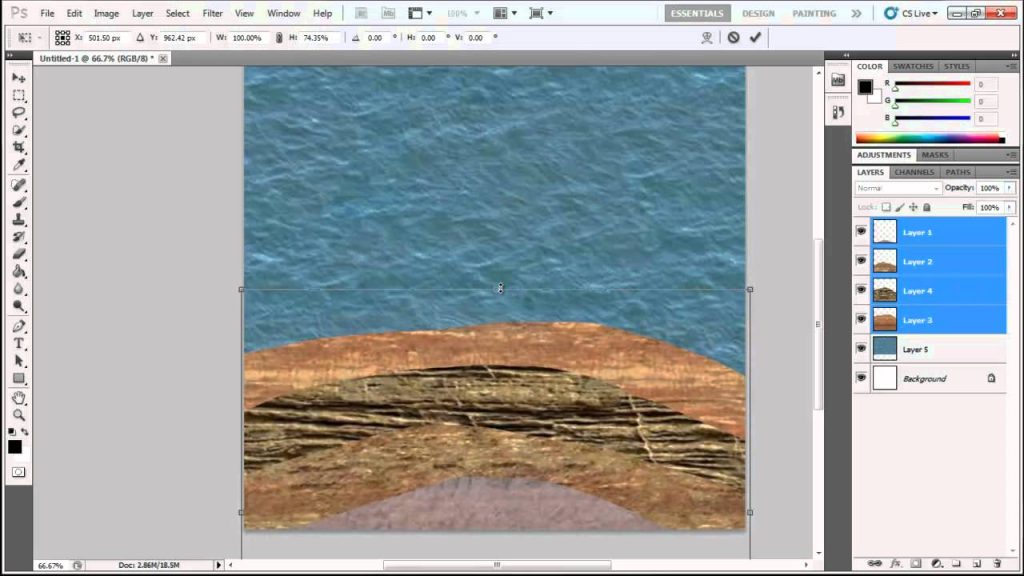
Task: Pick a color from the spectrum ramp
Action: [930, 138]
